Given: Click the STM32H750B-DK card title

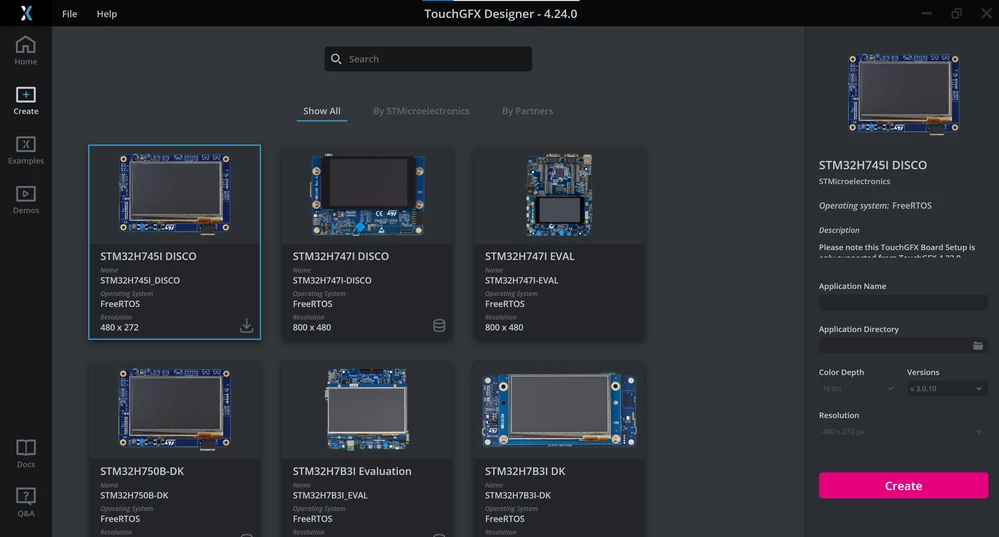Looking at the screenshot, I should [x=142, y=471].
